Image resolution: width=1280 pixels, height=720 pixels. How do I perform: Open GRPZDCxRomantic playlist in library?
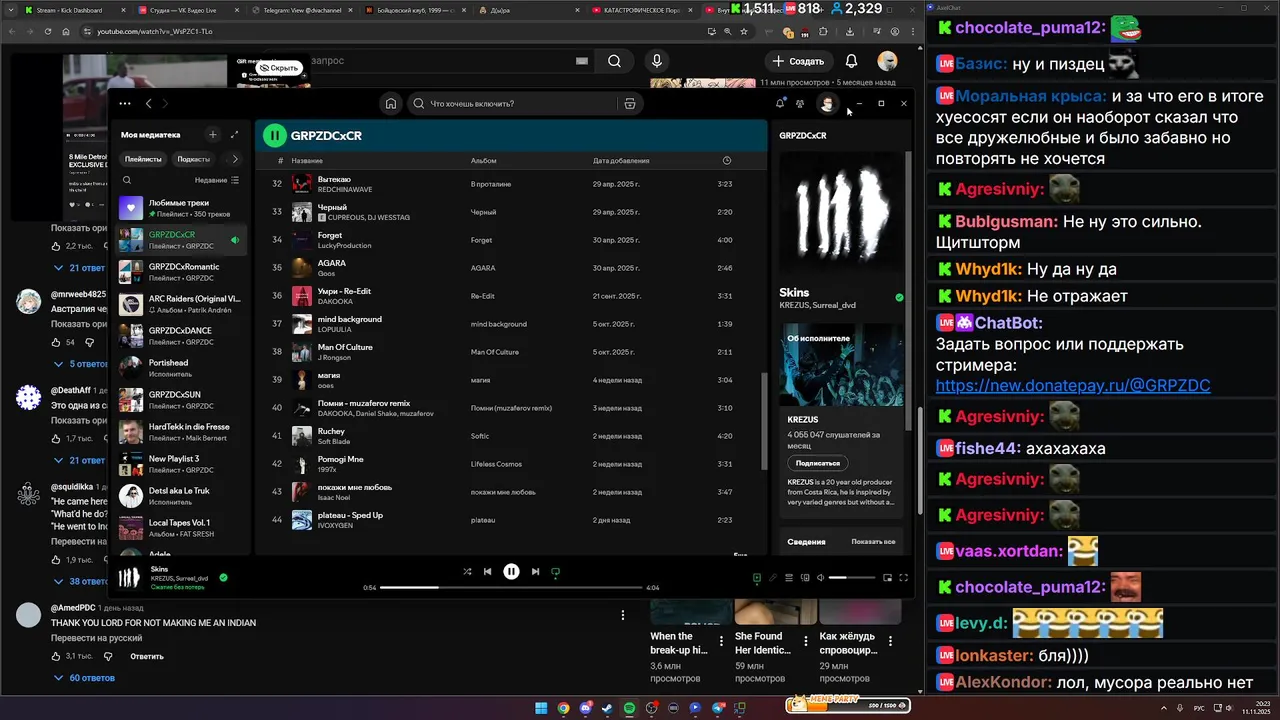(180, 272)
